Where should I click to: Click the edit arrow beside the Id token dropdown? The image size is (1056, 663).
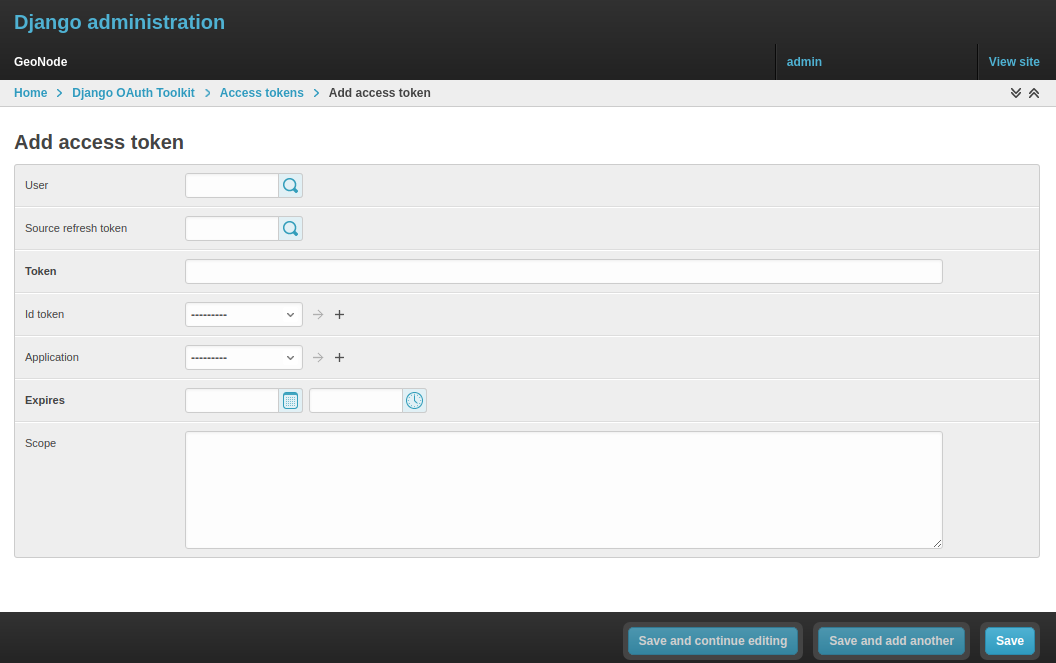pyautogui.click(x=317, y=314)
